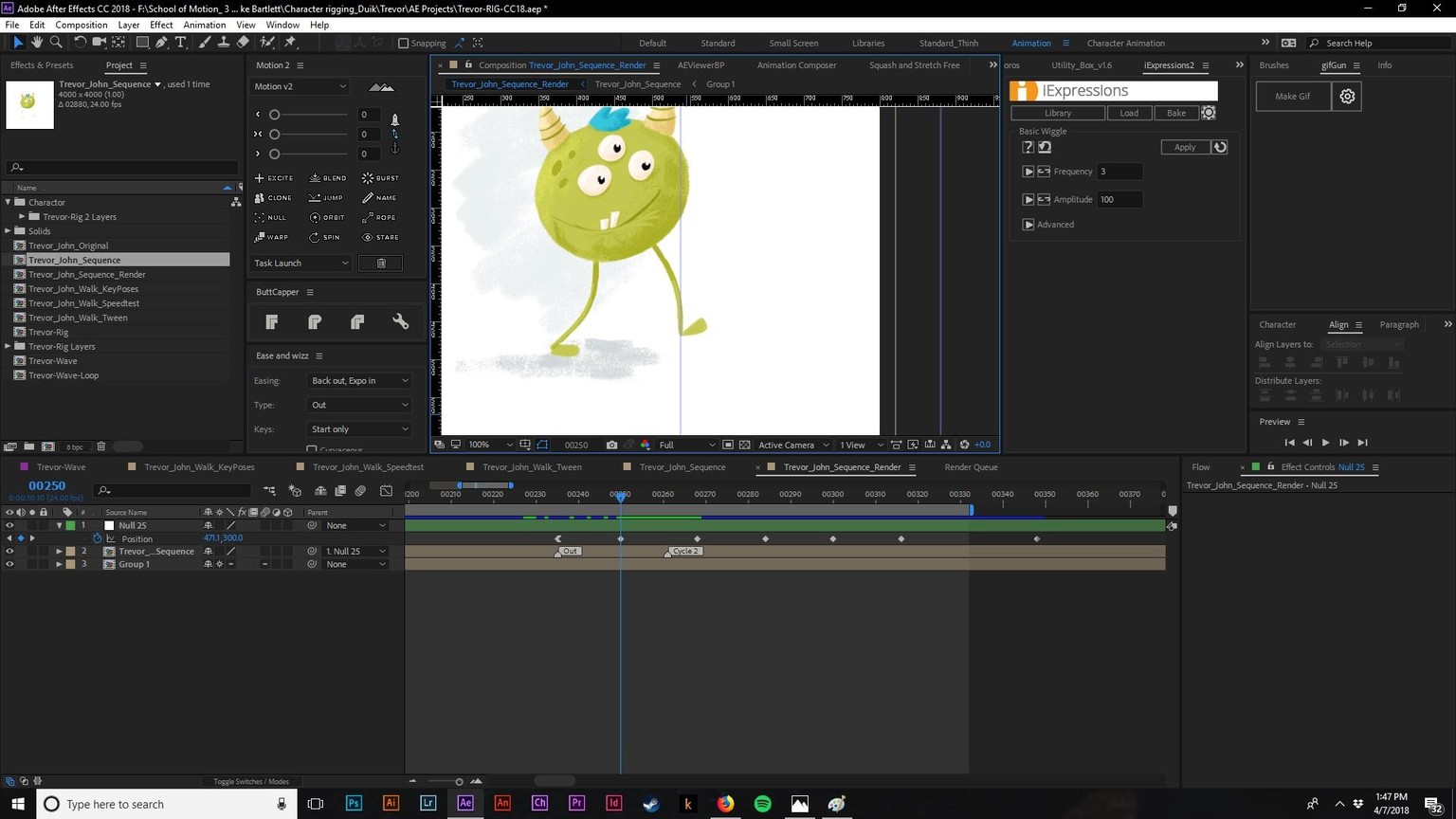The height and width of the screenshot is (819, 1456).
Task: Expand the Solids folder
Action: click(9, 231)
